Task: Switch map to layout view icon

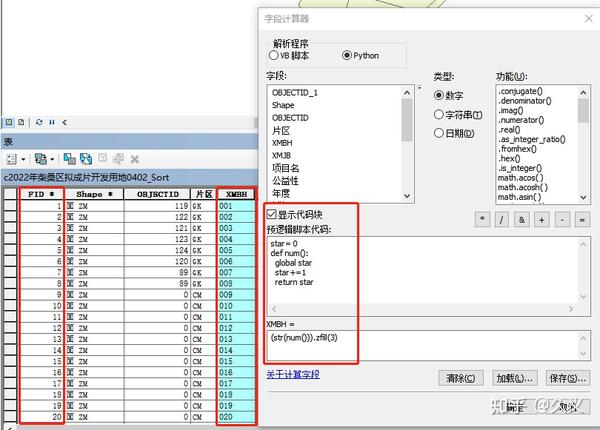Action: (x=21, y=122)
